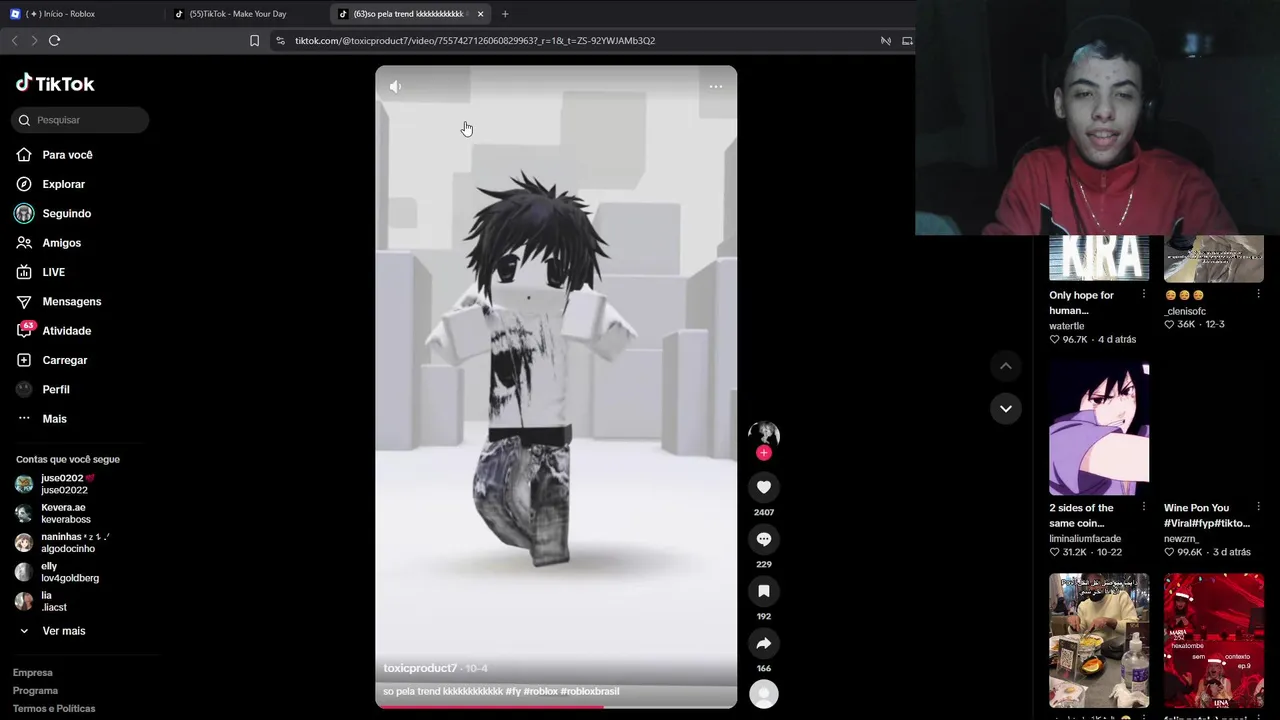This screenshot has height=720, width=1280.
Task: Open Termos e Políticas footer link
Action: pos(54,709)
